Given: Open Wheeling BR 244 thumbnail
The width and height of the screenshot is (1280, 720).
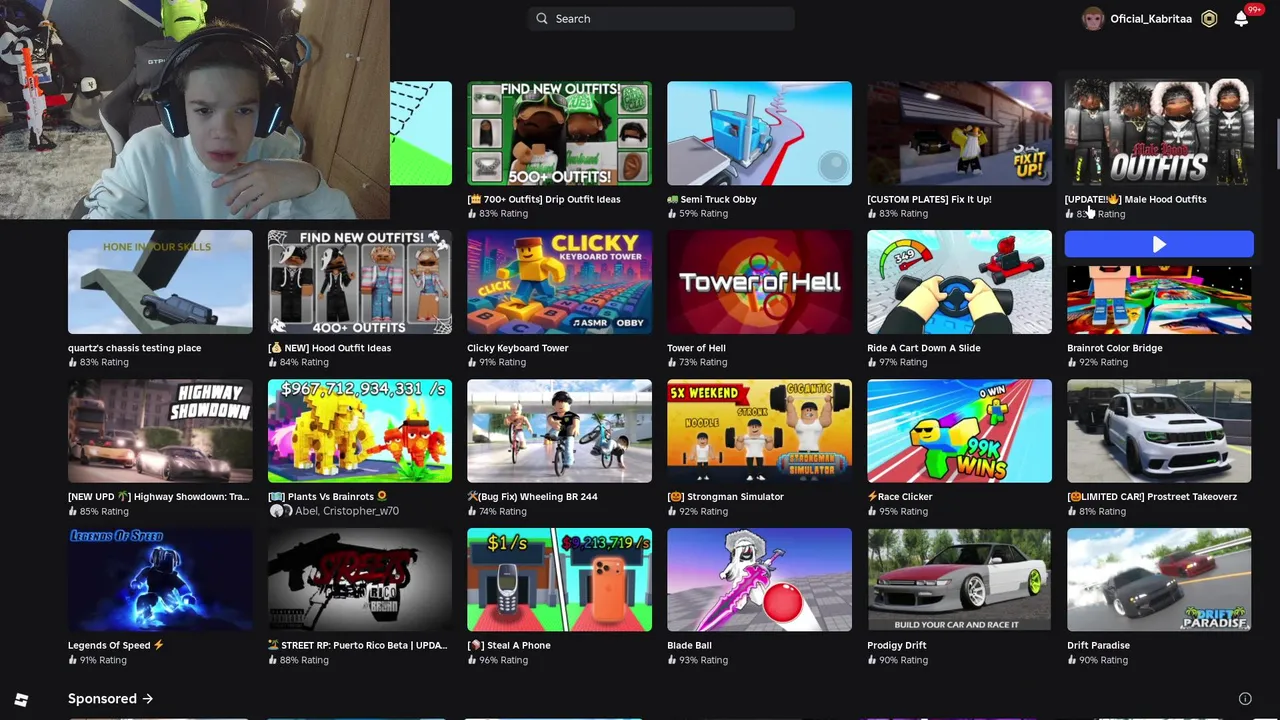Looking at the screenshot, I should click(x=559, y=431).
